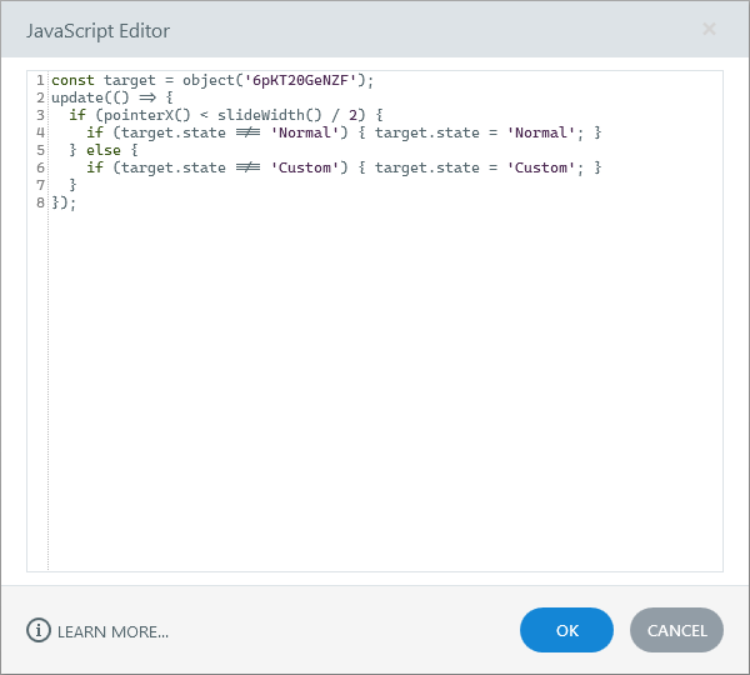Click the slideWidth() call in line 3
The height and width of the screenshot is (675, 750).
(x=269, y=115)
